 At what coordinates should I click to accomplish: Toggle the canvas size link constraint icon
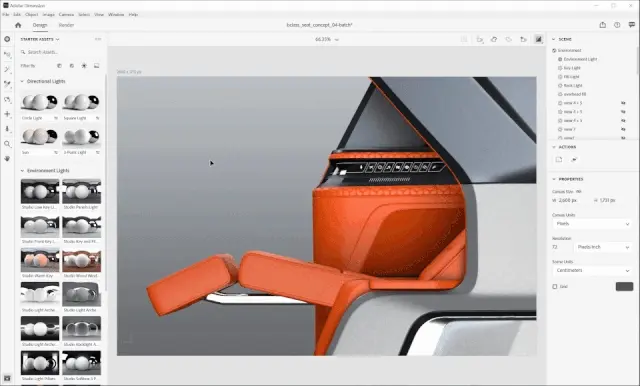click(x=579, y=191)
